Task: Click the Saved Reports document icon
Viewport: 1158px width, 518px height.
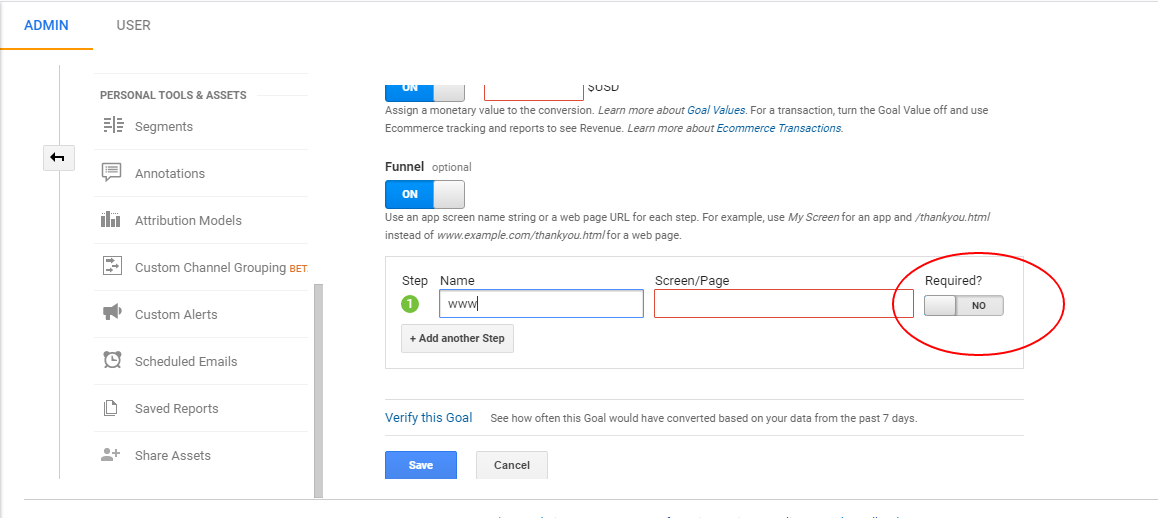Action: (x=112, y=408)
